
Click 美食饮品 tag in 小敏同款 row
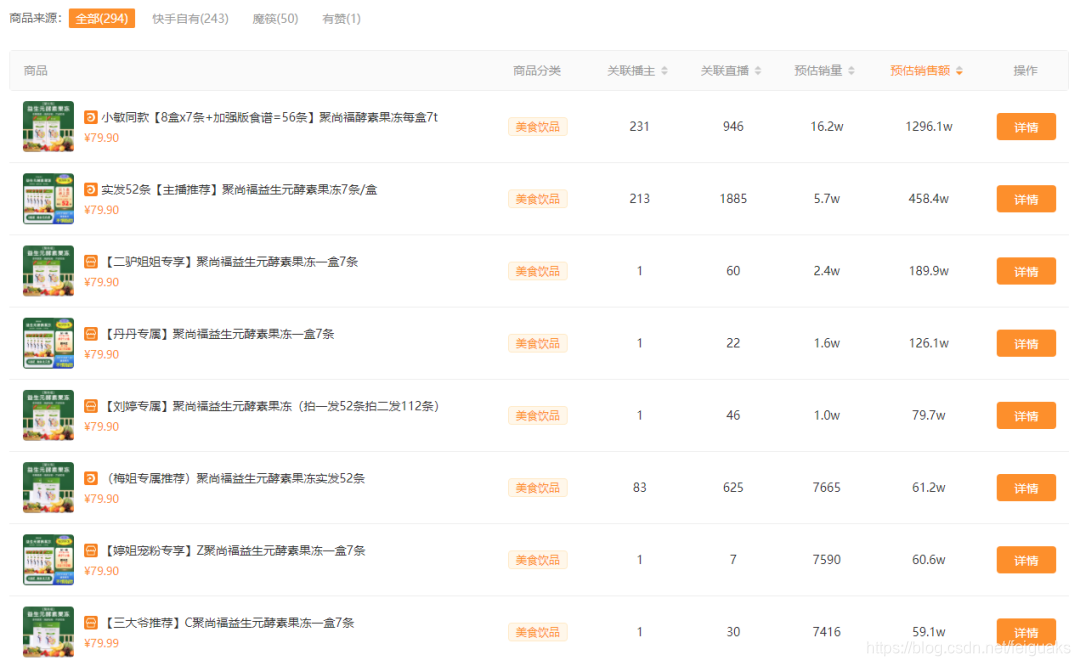coord(537,127)
